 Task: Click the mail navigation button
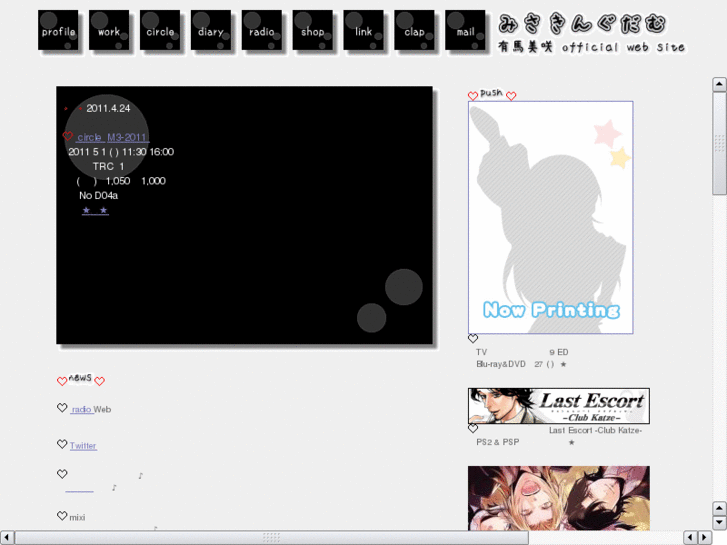[x=465, y=31]
